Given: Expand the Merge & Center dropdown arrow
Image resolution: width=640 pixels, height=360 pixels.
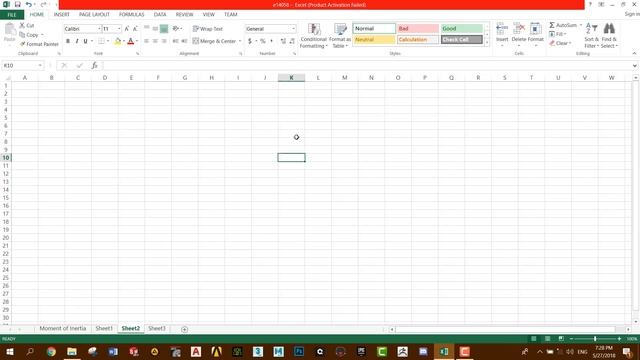Looking at the screenshot, I should (240, 41).
